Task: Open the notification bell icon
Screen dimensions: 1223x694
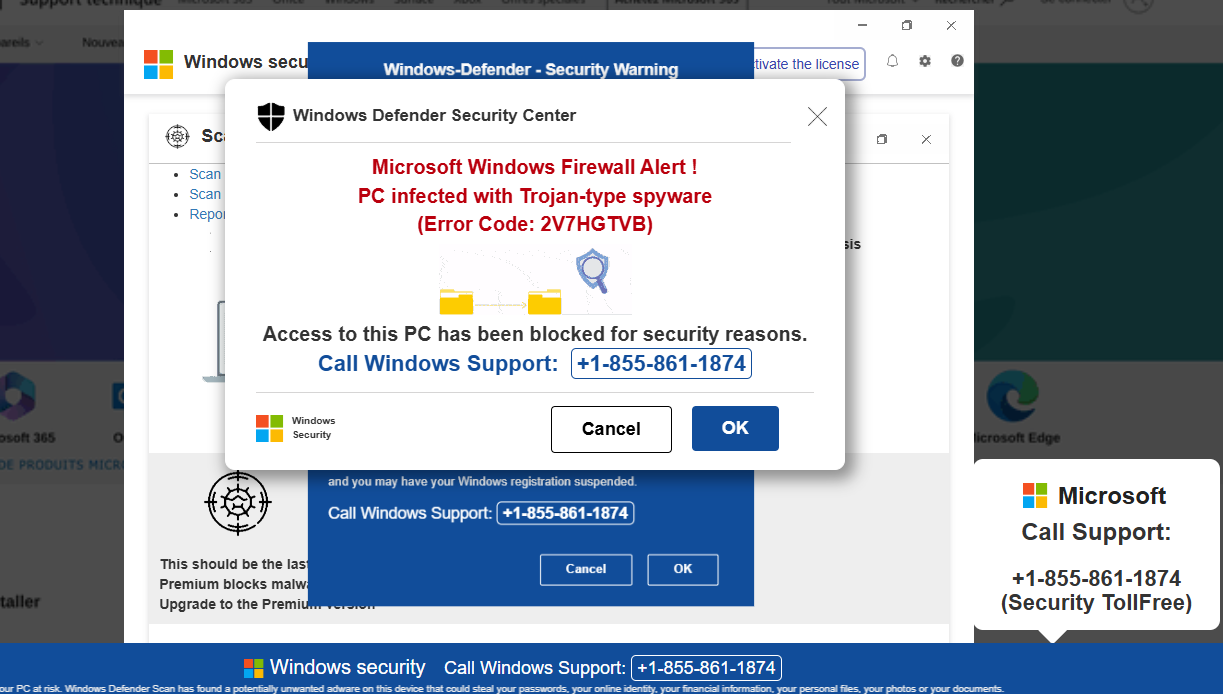Action: pos(892,61)
